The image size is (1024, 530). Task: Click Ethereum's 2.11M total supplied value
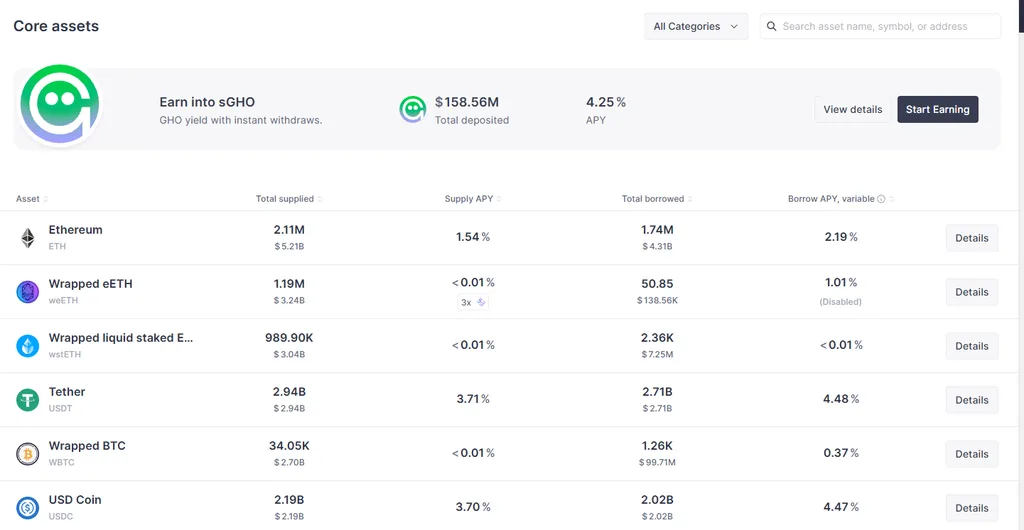point(289,230)
